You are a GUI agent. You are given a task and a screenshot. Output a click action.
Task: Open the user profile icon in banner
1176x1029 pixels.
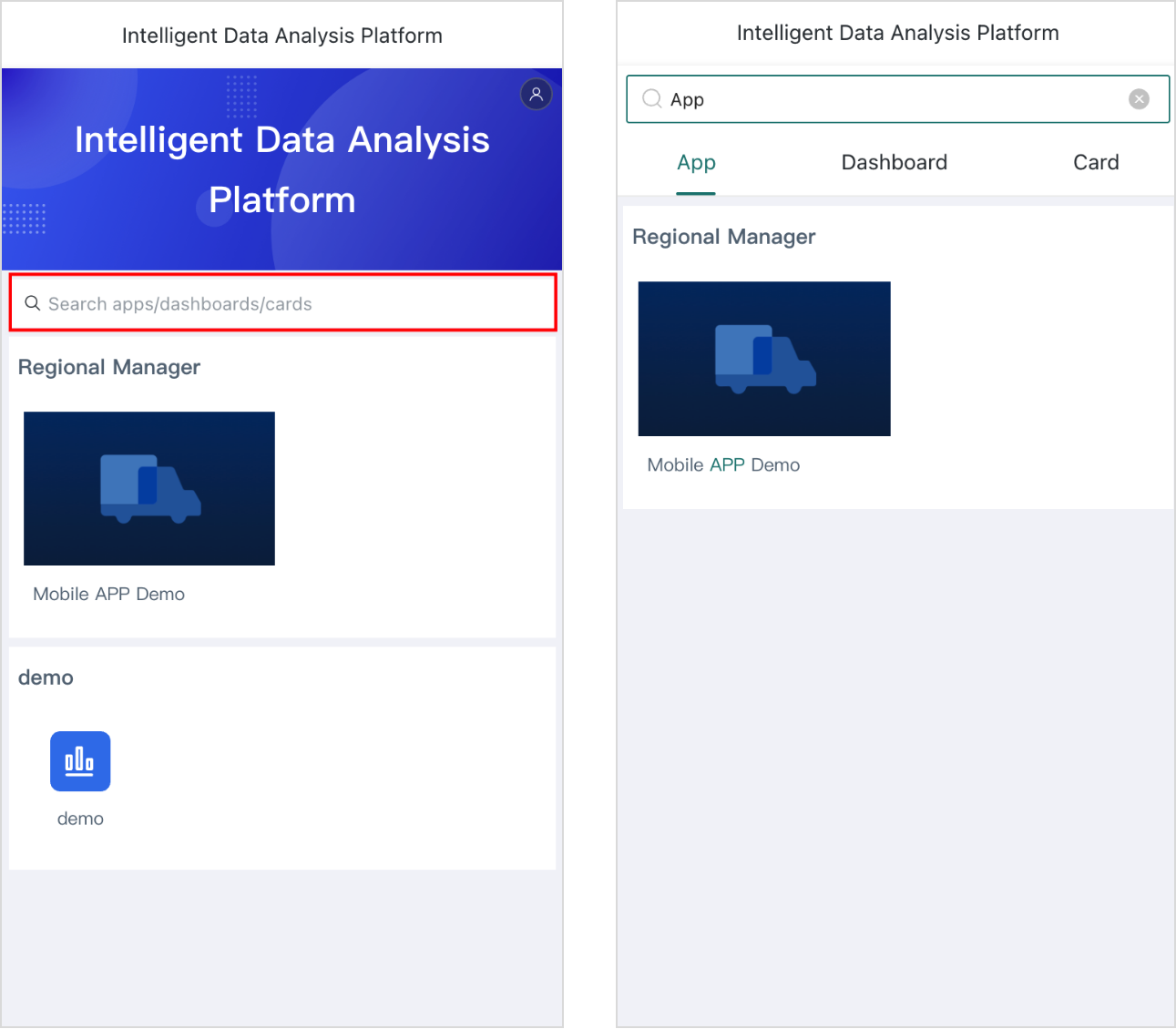tap(537, 94)
